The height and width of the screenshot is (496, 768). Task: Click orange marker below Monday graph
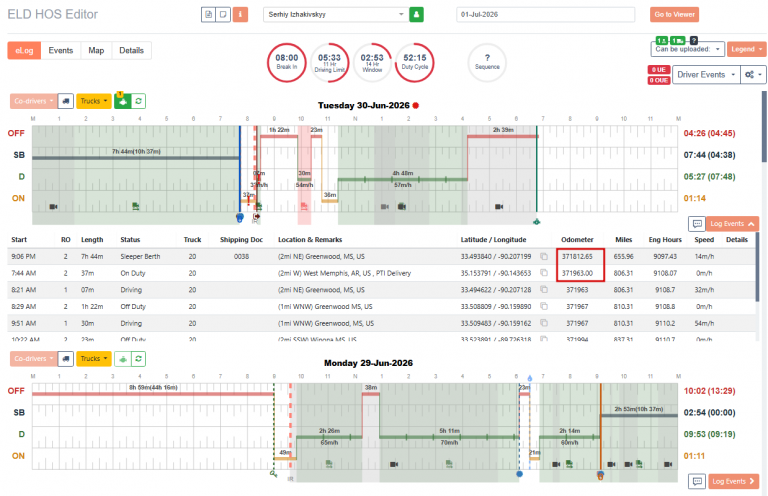click(600, 475)
